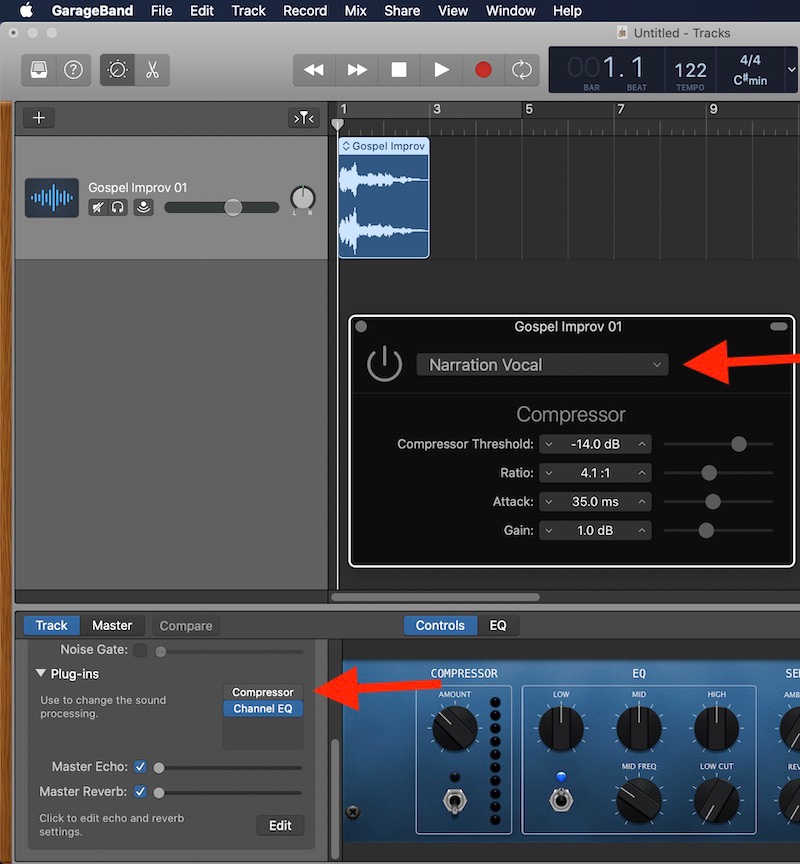Open the Narration Vocal preset dropdown
The width and height of the screenshot is (800, 864).
tap(542, 365)
